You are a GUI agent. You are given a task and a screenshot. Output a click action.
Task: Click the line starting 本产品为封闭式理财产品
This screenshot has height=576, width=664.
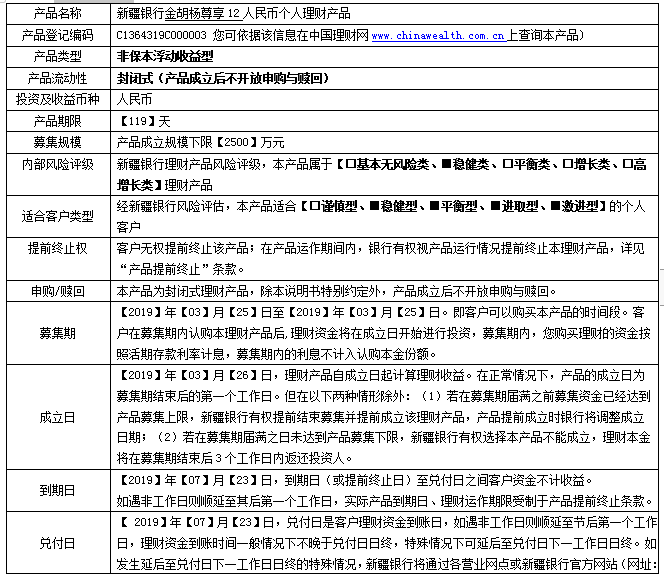point(337,291)
